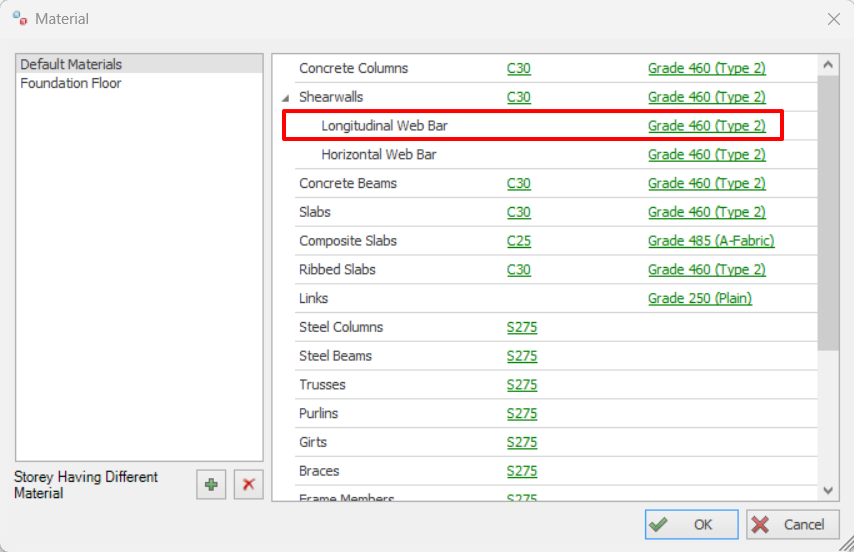
Task: Open Steel Beams S275 link
Action: click(522, 357)
